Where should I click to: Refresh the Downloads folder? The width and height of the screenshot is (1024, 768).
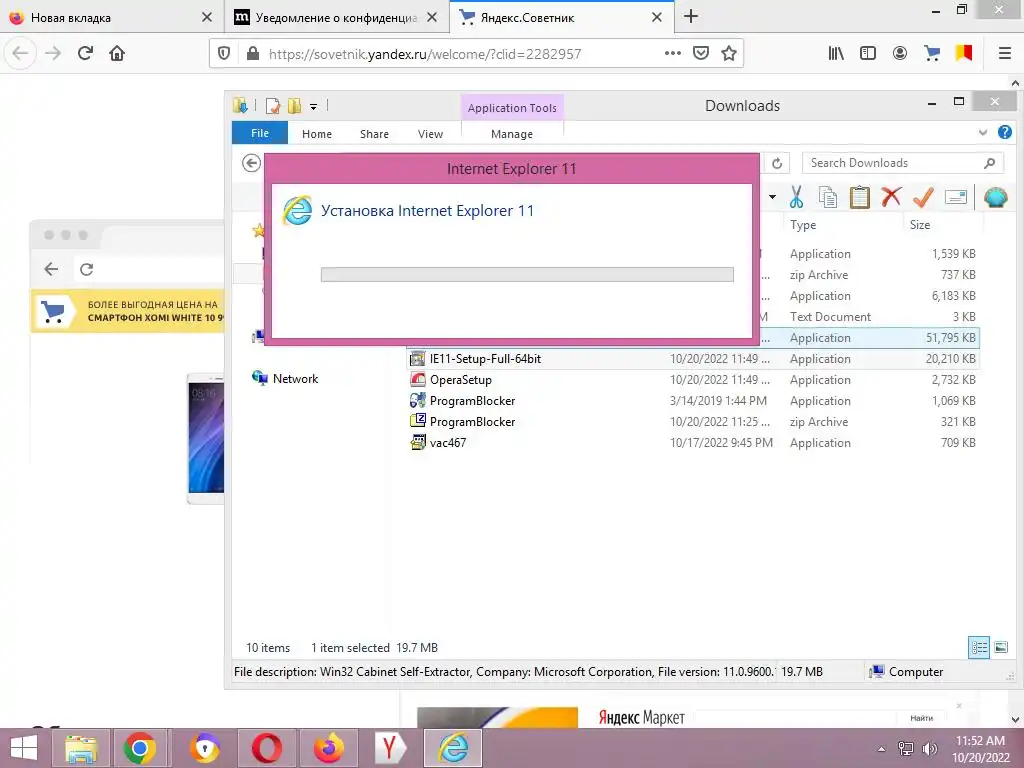pos(777,163)
